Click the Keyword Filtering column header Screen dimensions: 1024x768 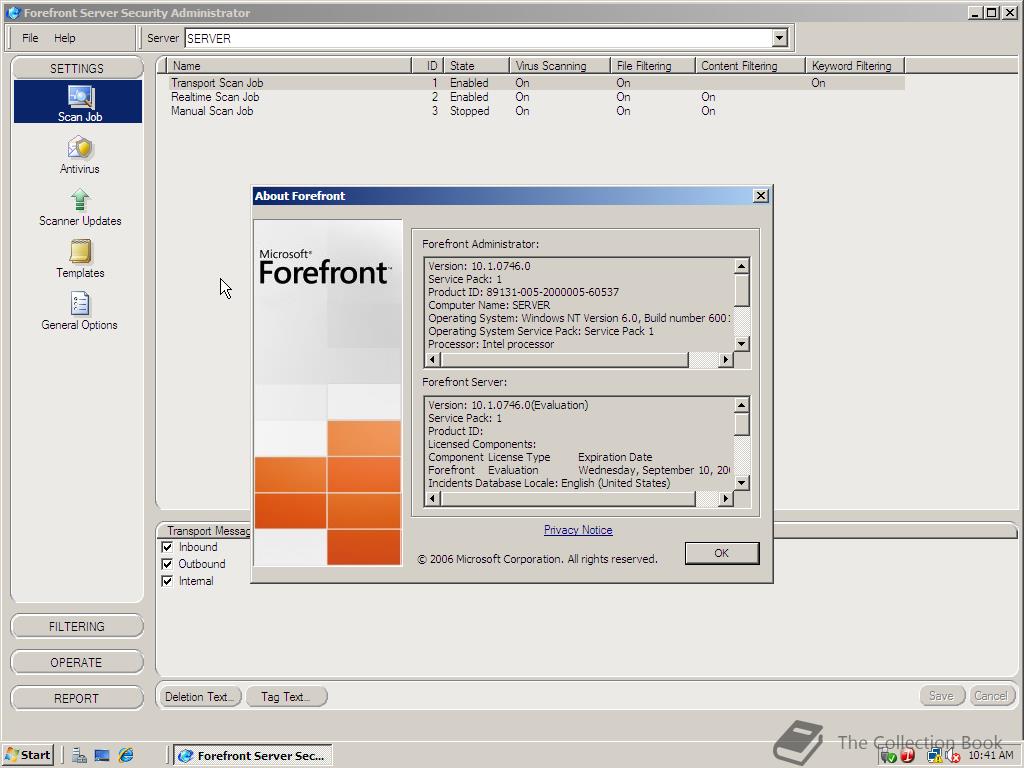[x=855, y=65]
